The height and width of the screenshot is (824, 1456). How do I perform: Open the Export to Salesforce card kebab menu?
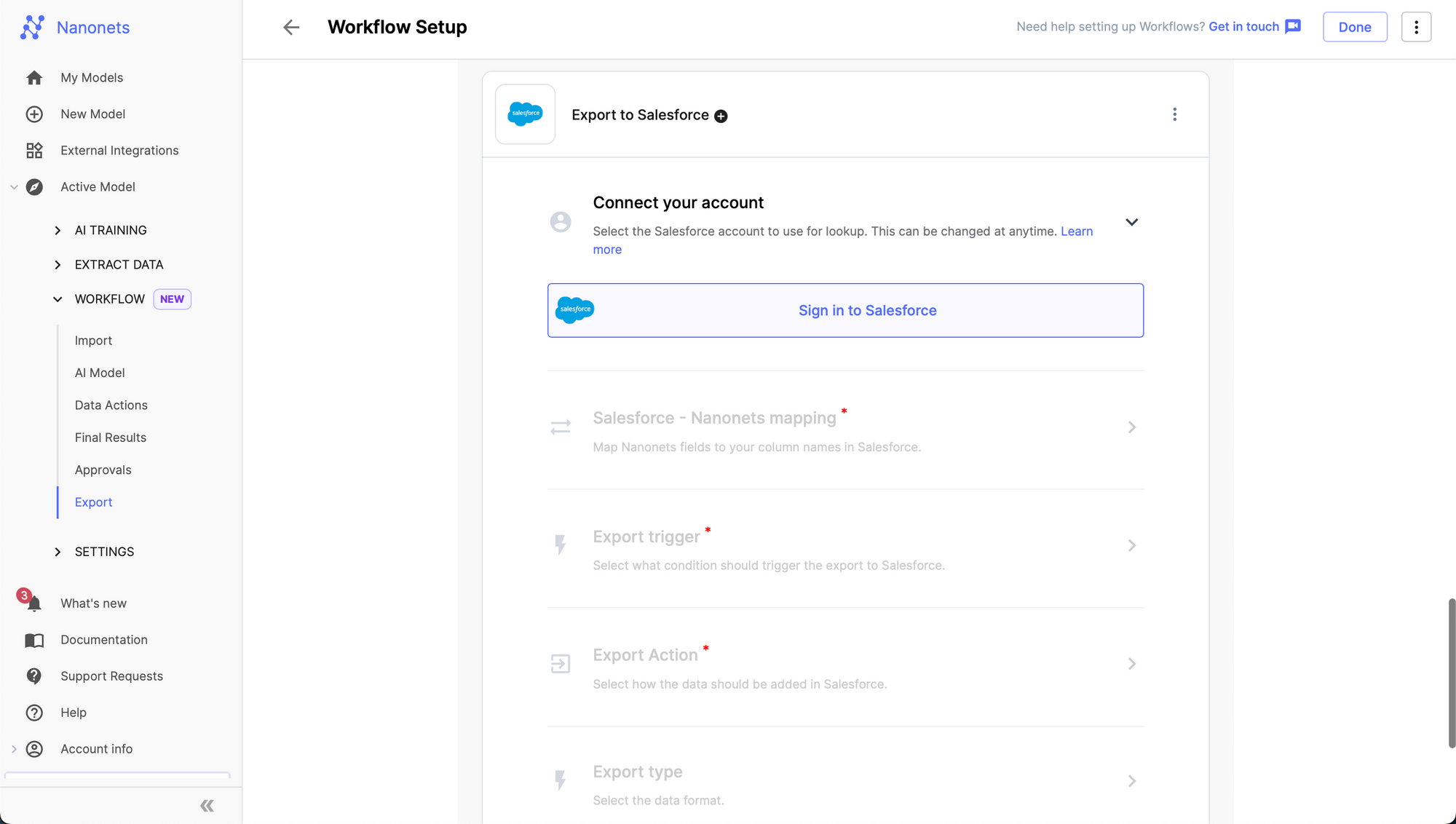(1174, 114)
